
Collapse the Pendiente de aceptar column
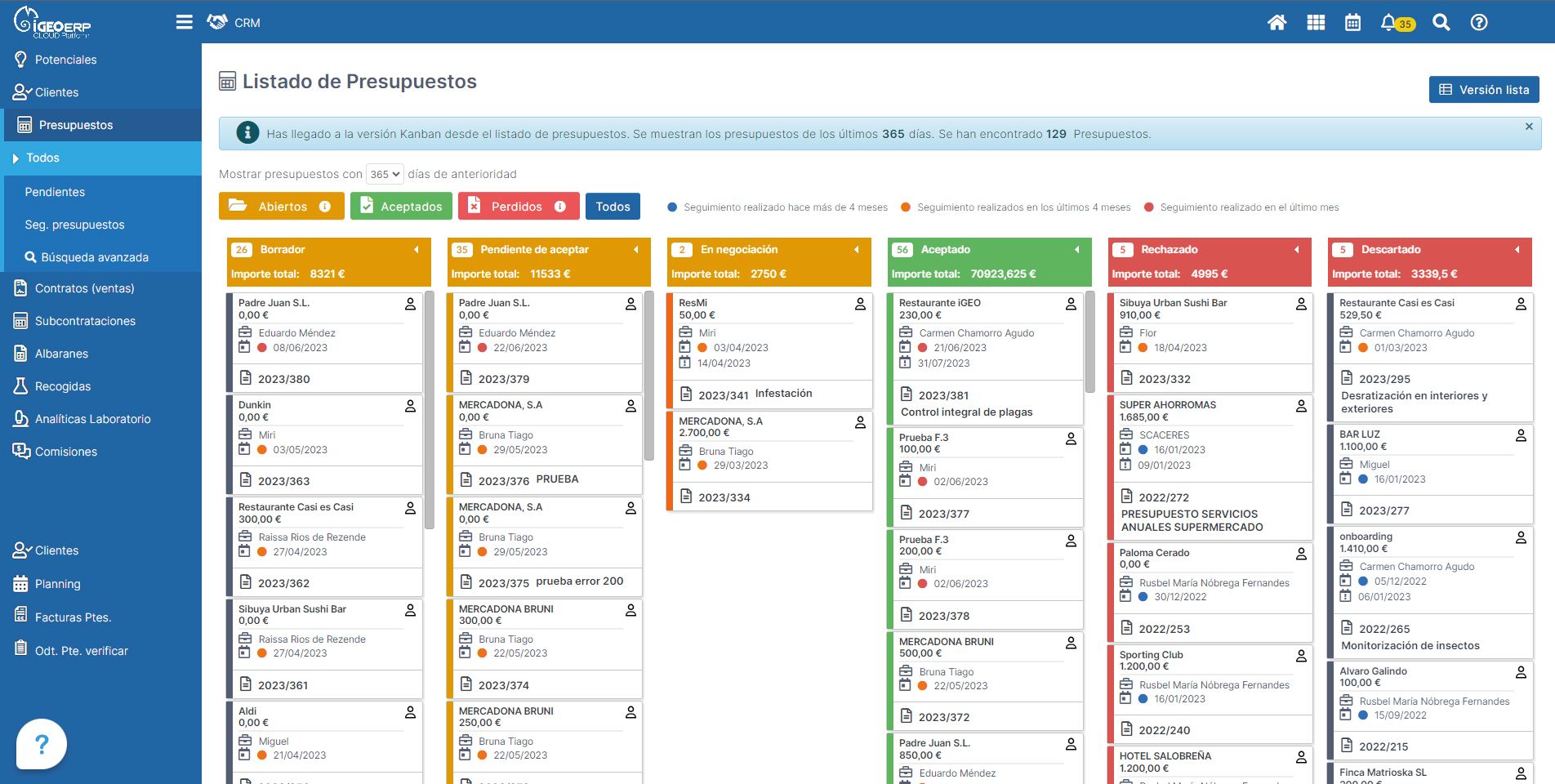pyautogui.click(x=635, y=250)
